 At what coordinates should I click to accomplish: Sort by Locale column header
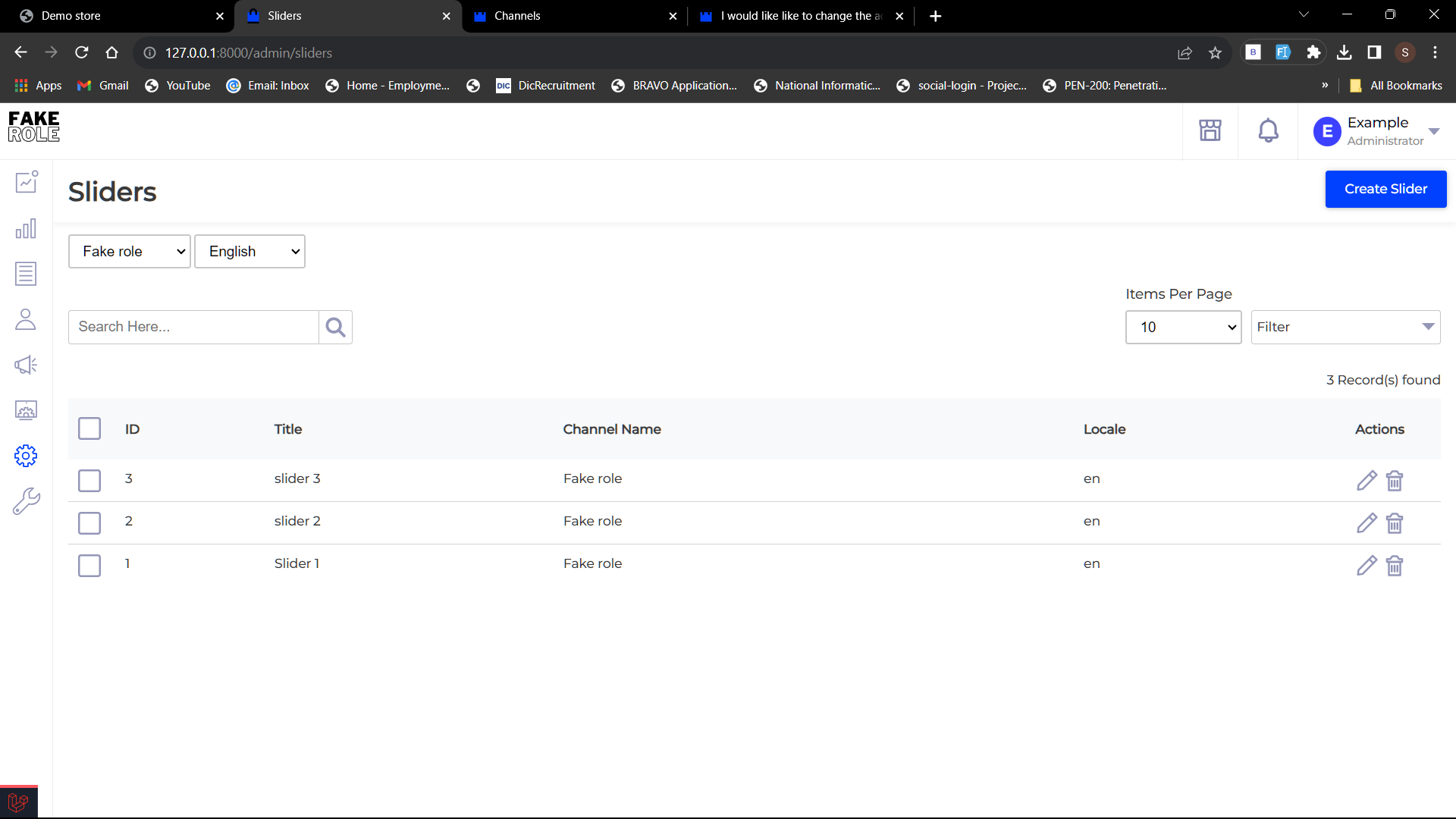1104,429
